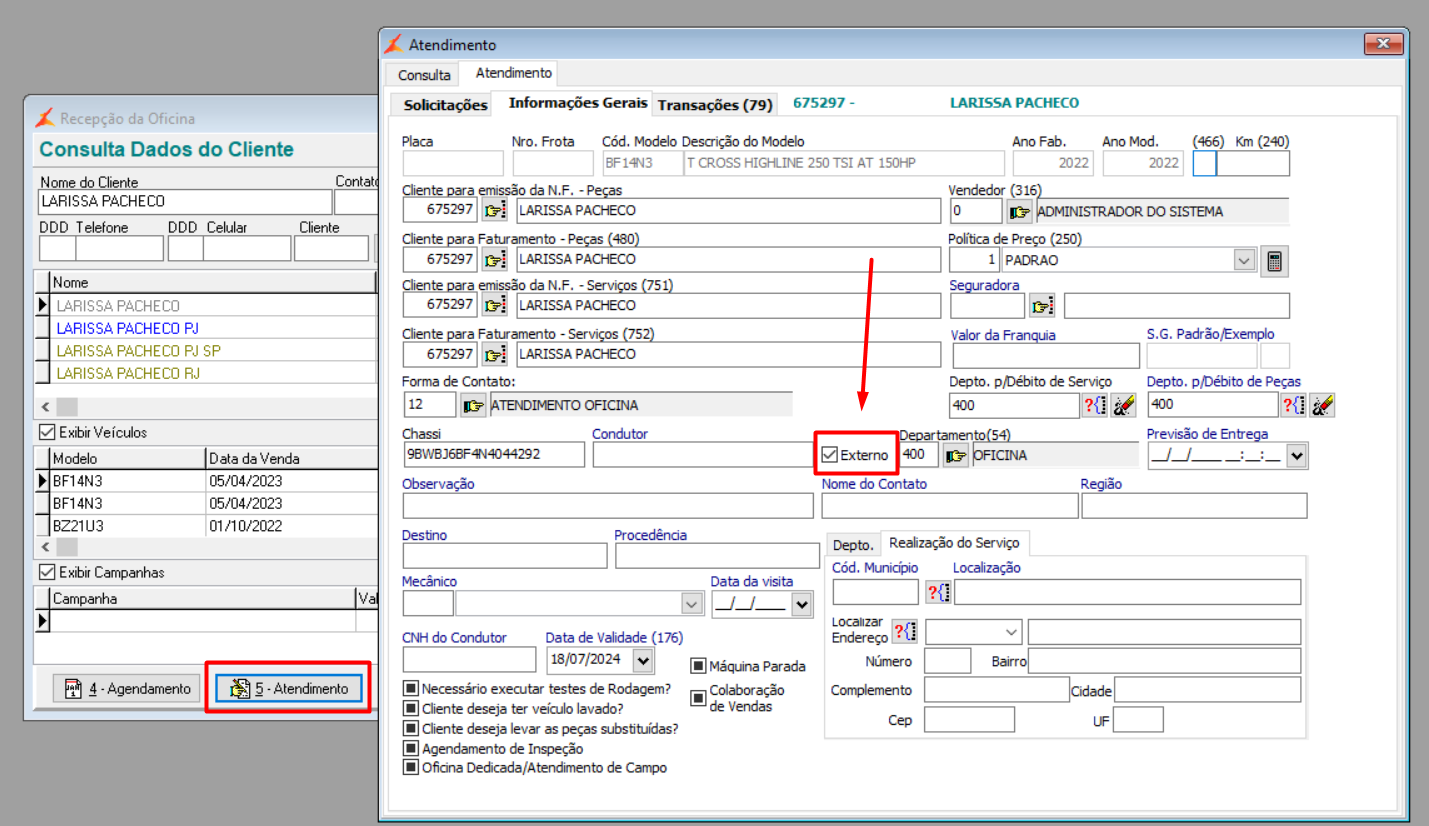Viewport: 1429px width, 826px height.
Task: Click the Departamento lookup hand icon
Action: (956, 455)
